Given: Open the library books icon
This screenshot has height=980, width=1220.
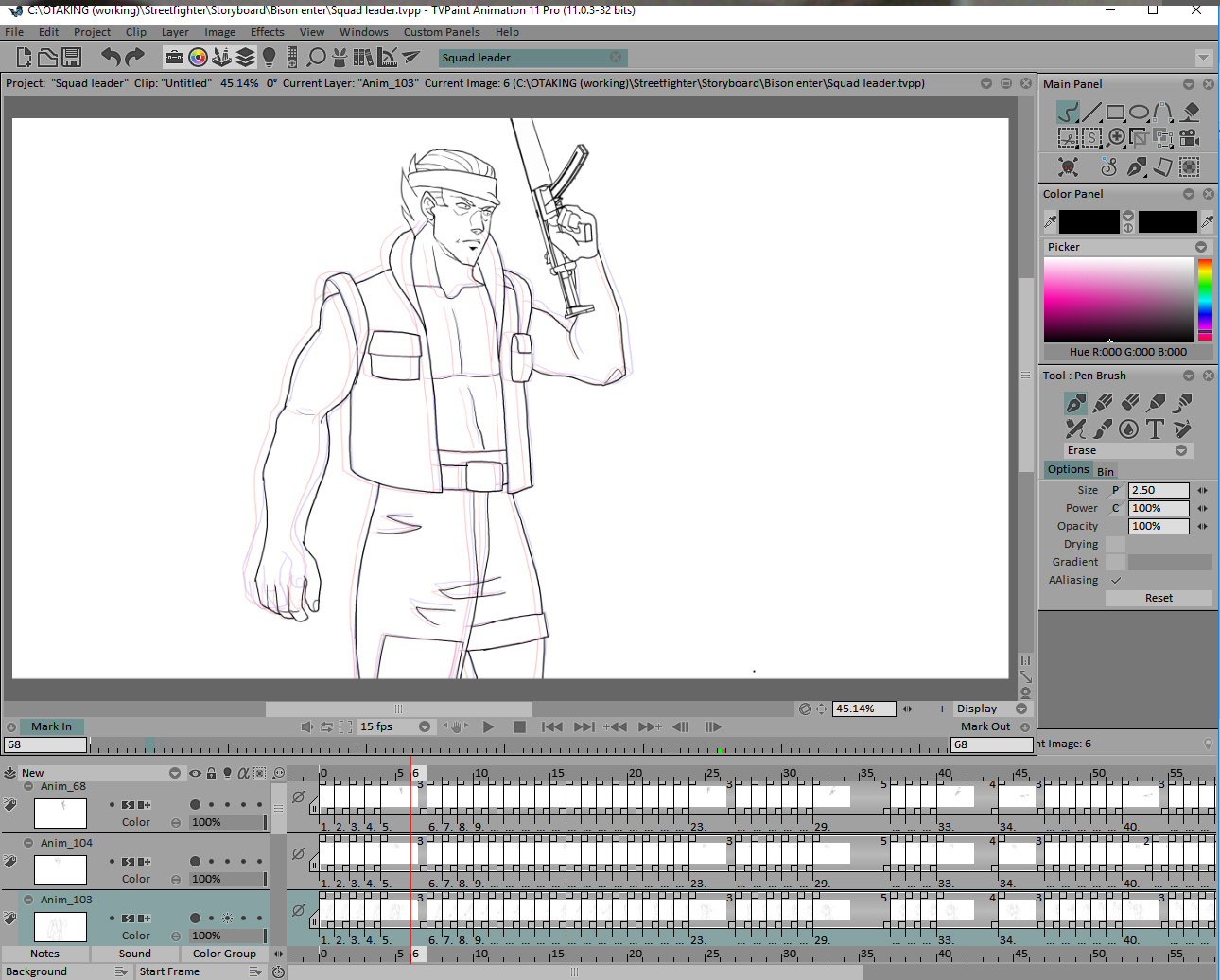Looking at the screenshot, I should (x=363, y=58).
